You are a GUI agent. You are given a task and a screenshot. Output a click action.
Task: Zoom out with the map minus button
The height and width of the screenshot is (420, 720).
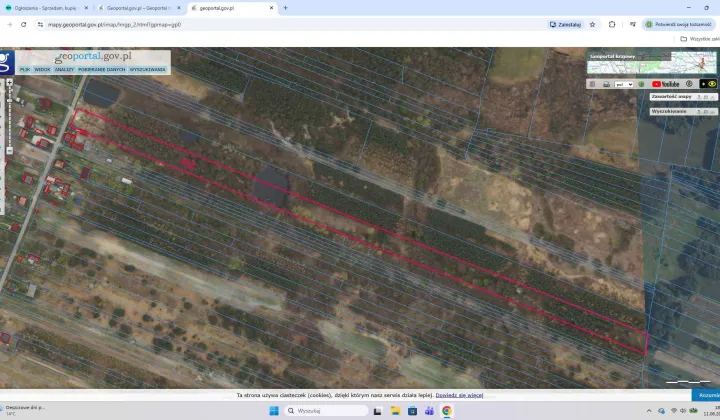[10, 150]
